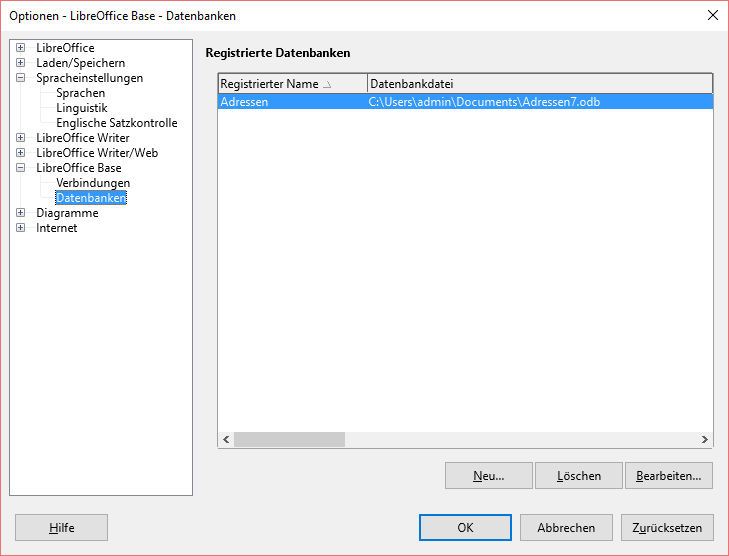Collapse the Spracheinstellungen node

[x=20, y=78]
